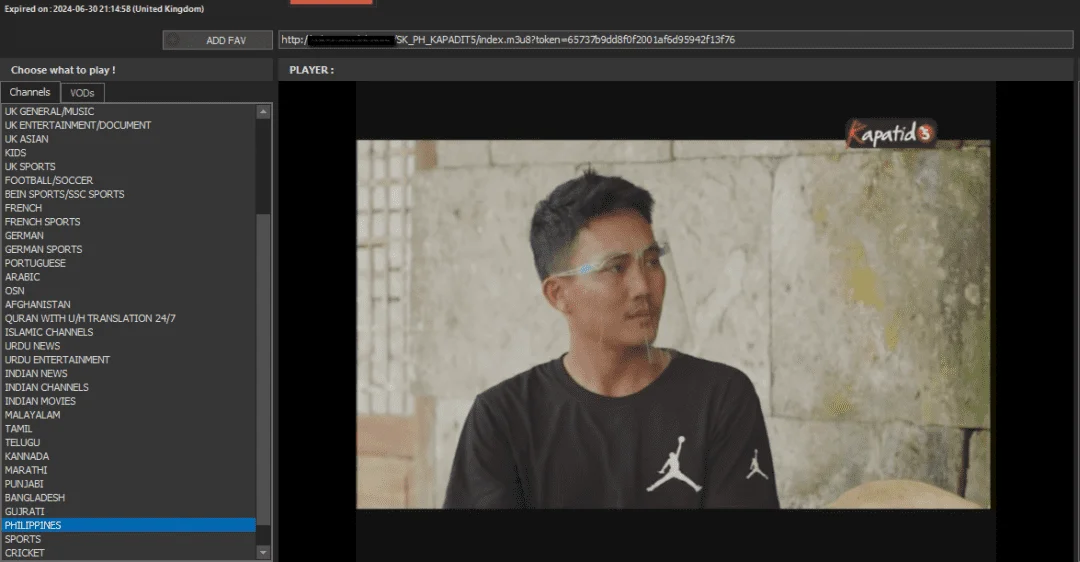Screen dimensions: 1080x562
Task: Select FOOTBALL/SOCCER in channel list
Action: (128, 180)
